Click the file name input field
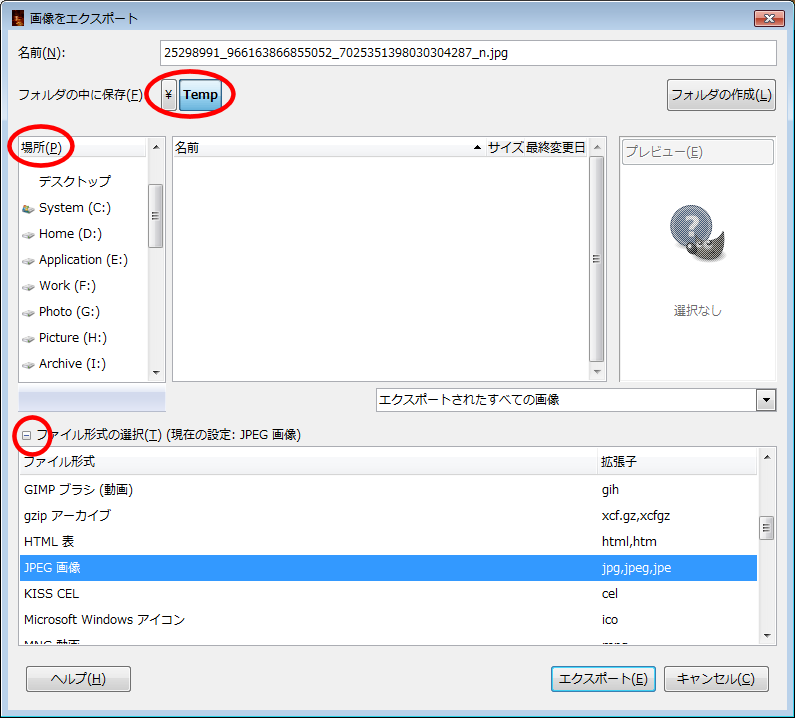This screenshot has height=718, width=795. 468,53
